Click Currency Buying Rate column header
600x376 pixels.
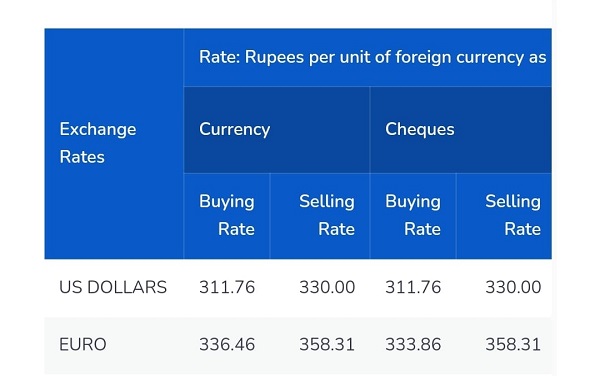click(x=227, y=216)
